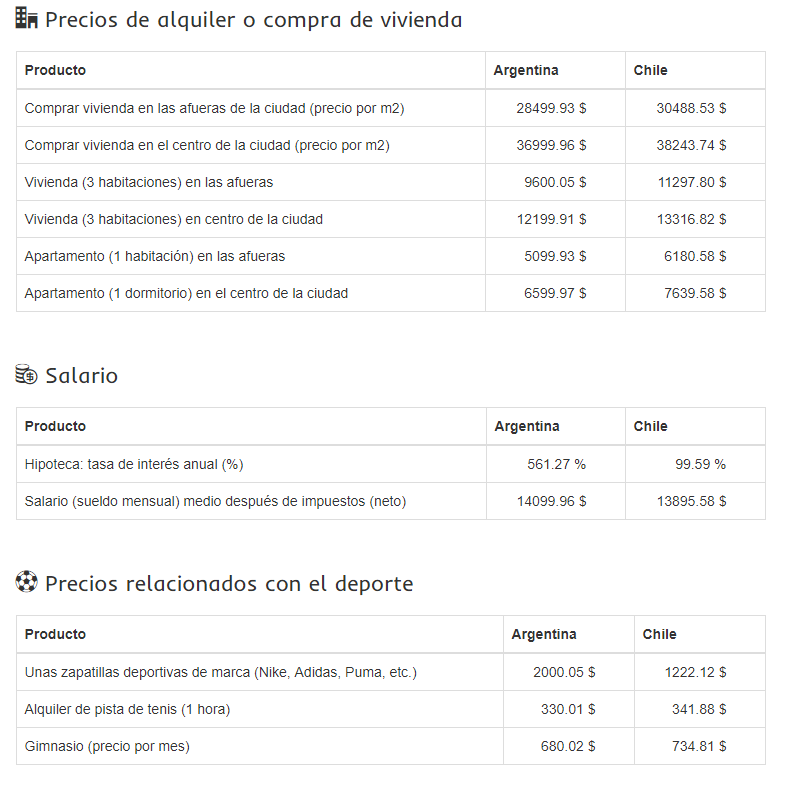This screenshot has width=793, height=794.
Task: Click the Producto column header in sports table
Action: click(55, 634)
